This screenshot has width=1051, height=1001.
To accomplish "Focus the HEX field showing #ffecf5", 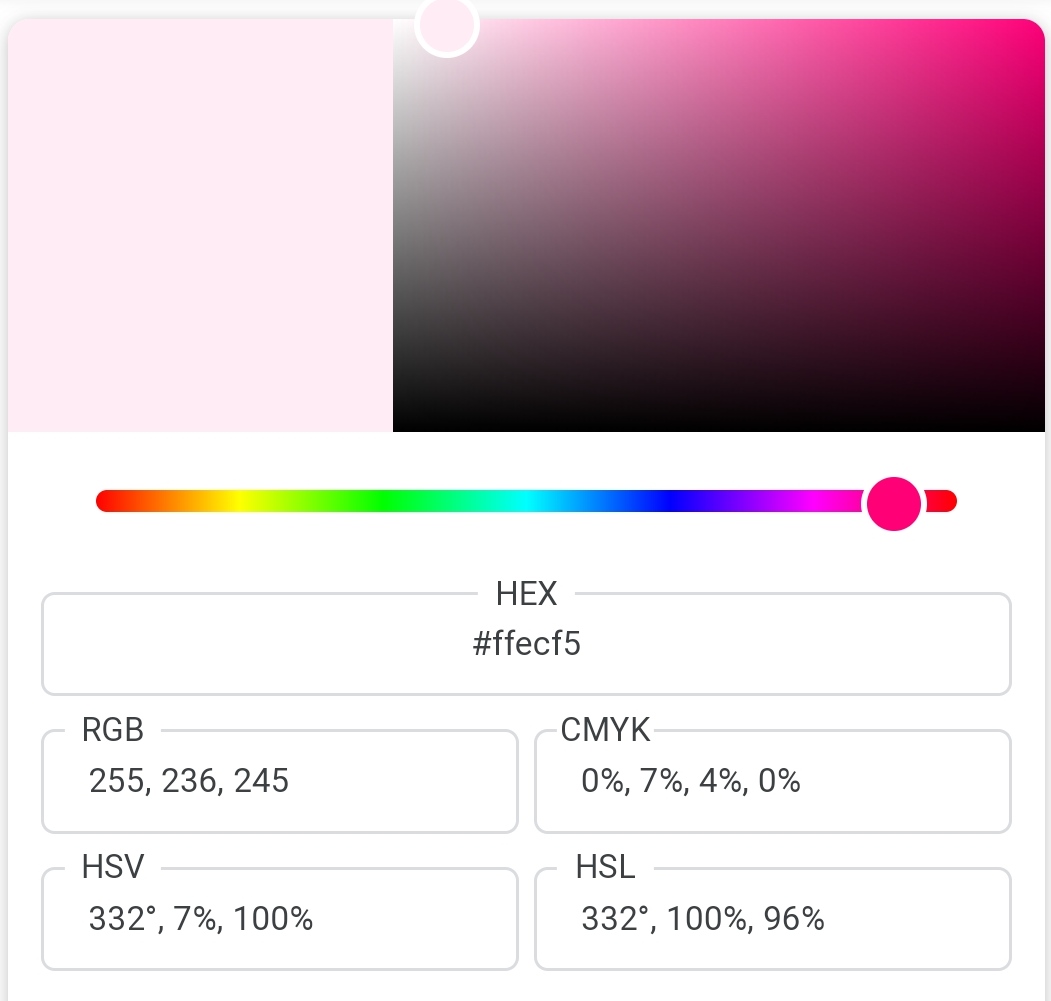I will point(526,645).
